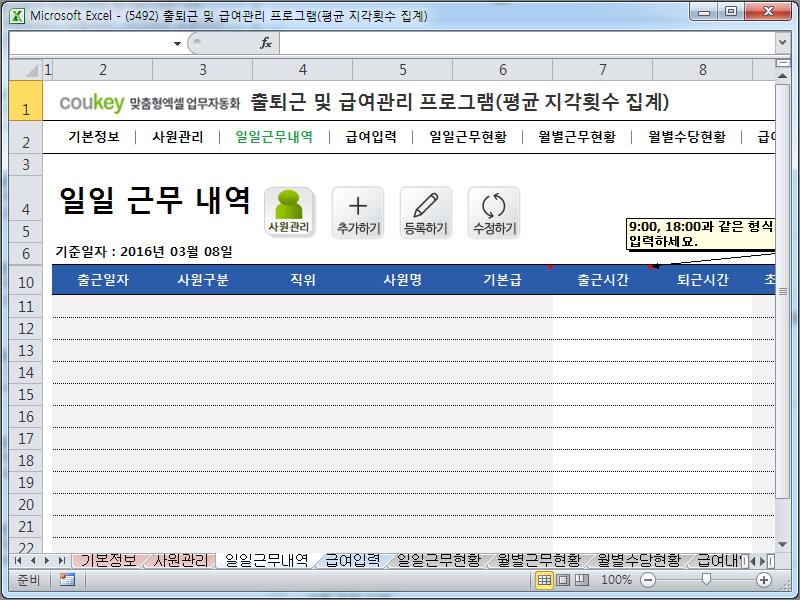
Task: Click the Excel application icon in title bar
Action: click(17, 16)
